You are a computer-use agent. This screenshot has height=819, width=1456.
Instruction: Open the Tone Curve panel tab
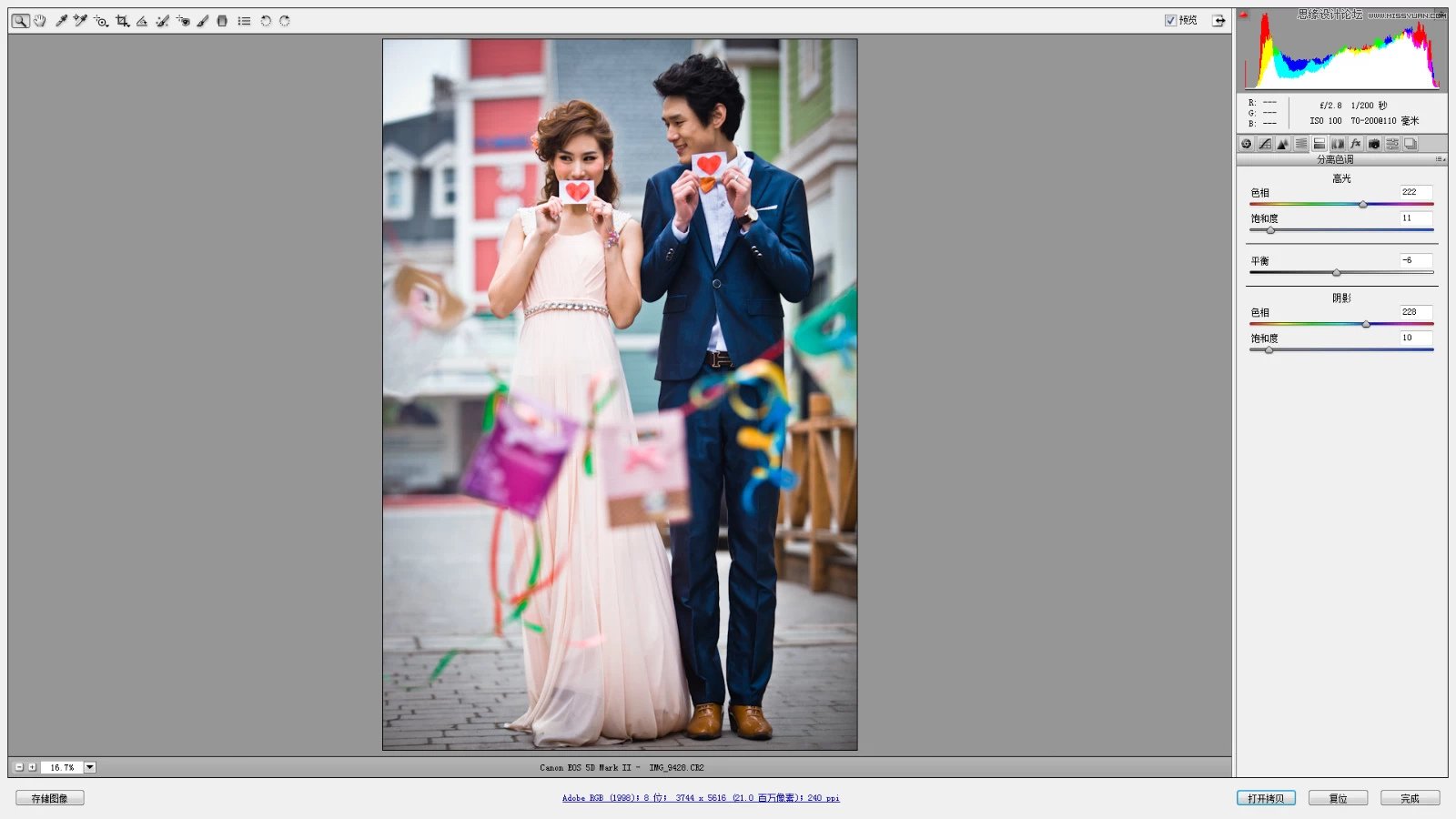click(x=1265, y=144)
